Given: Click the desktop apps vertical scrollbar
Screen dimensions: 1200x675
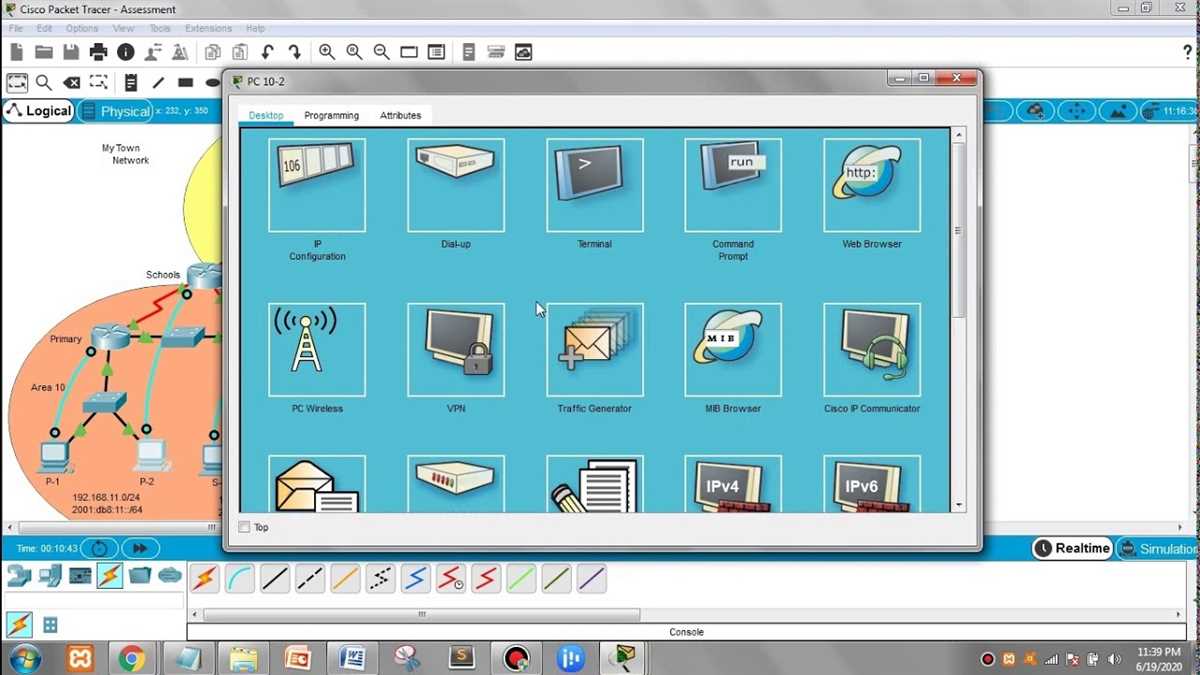Looking at the screenshot, I should click(x=958, y=230).
